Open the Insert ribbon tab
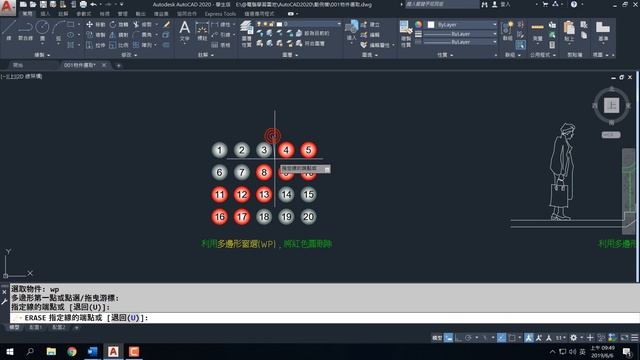The image size is (640, 360). point(45,14)
